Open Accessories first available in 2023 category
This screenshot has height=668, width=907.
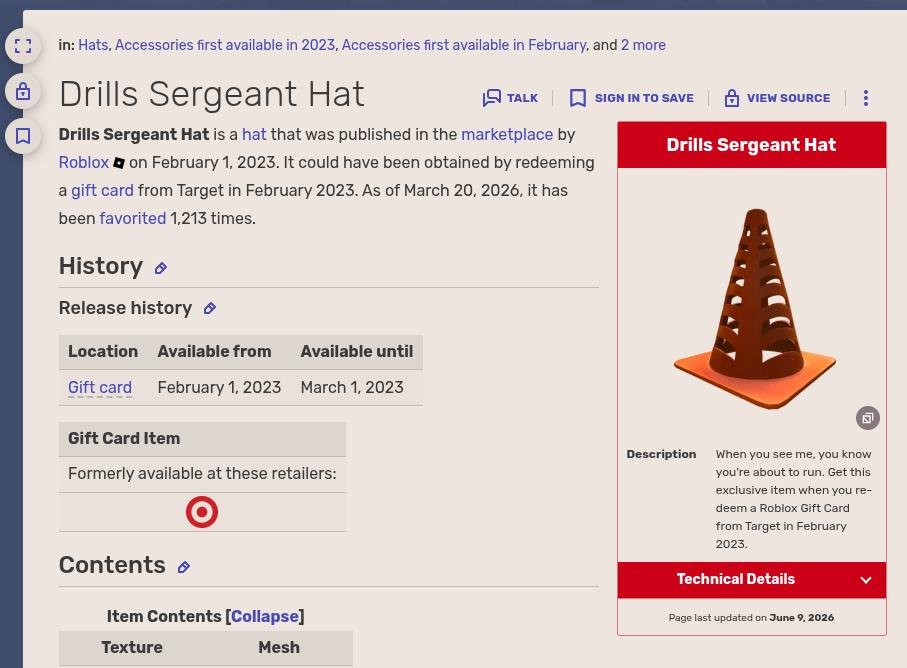[x=225, y=45]
